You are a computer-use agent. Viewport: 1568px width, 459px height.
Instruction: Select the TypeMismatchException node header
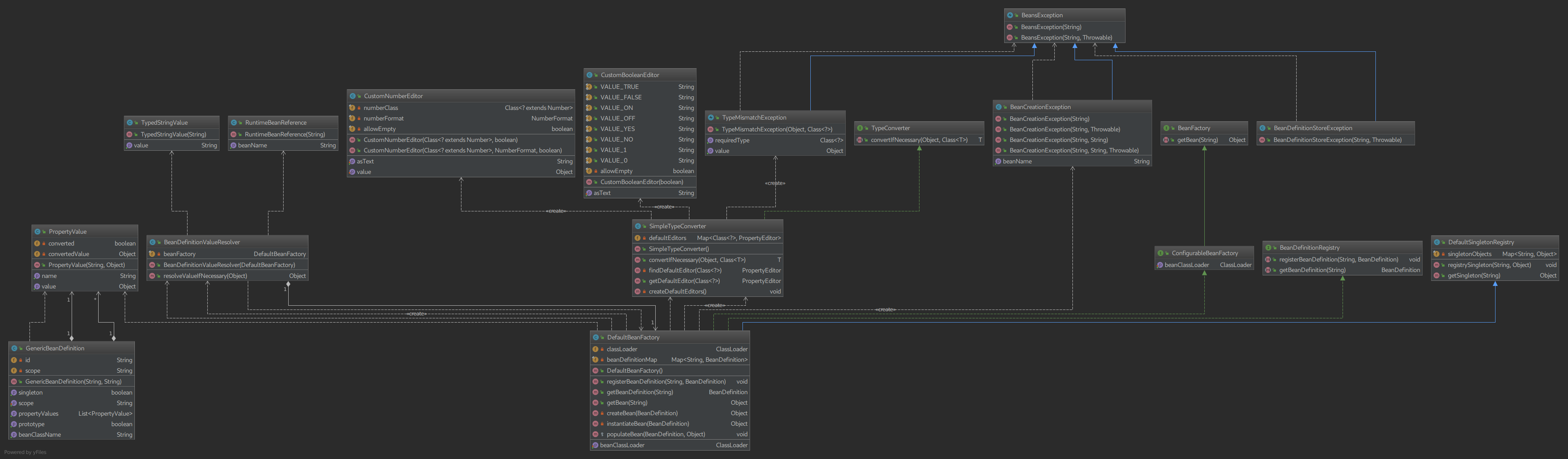click(754, 117)
